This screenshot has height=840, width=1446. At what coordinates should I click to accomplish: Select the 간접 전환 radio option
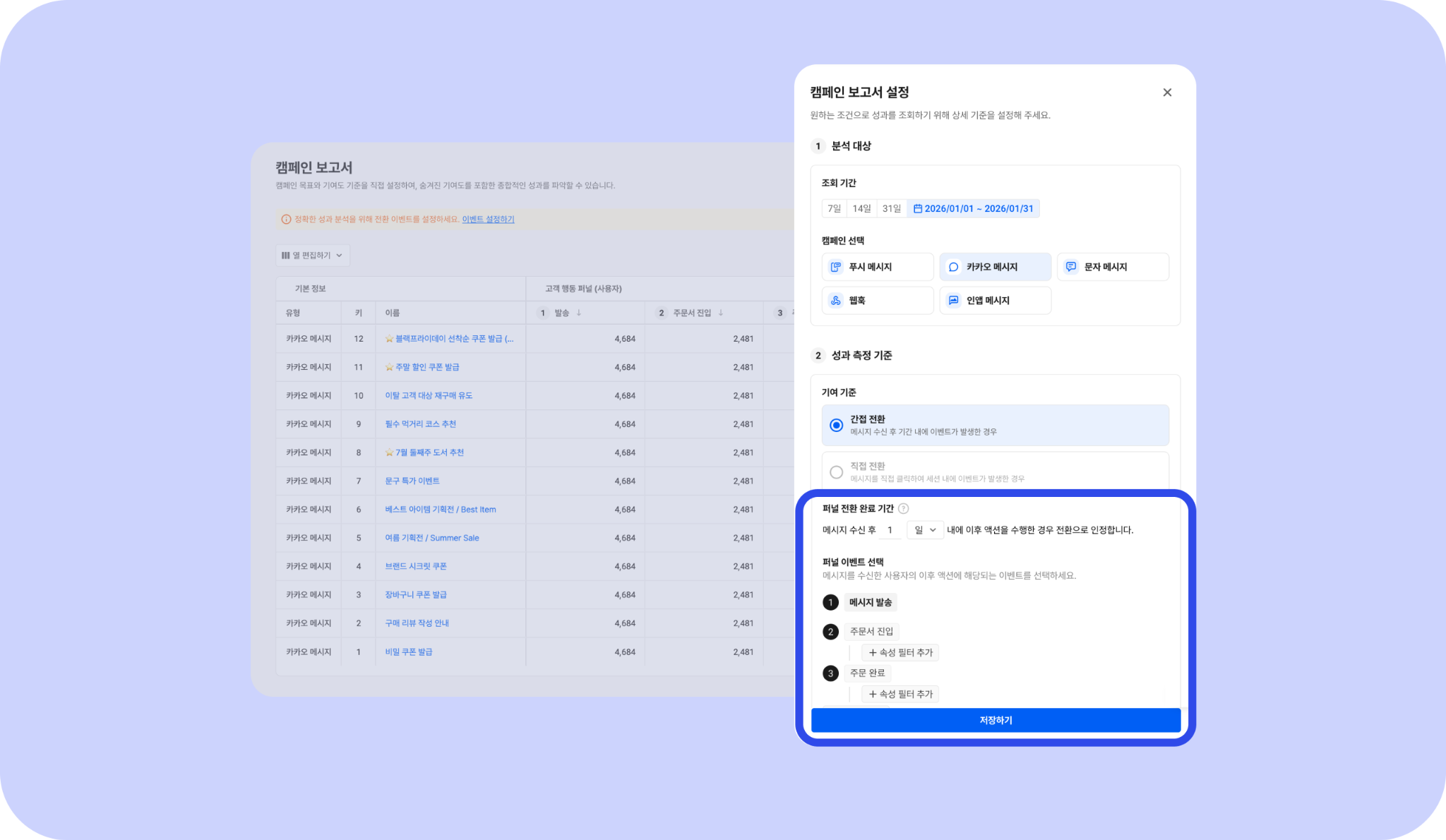tap(837, 425)
